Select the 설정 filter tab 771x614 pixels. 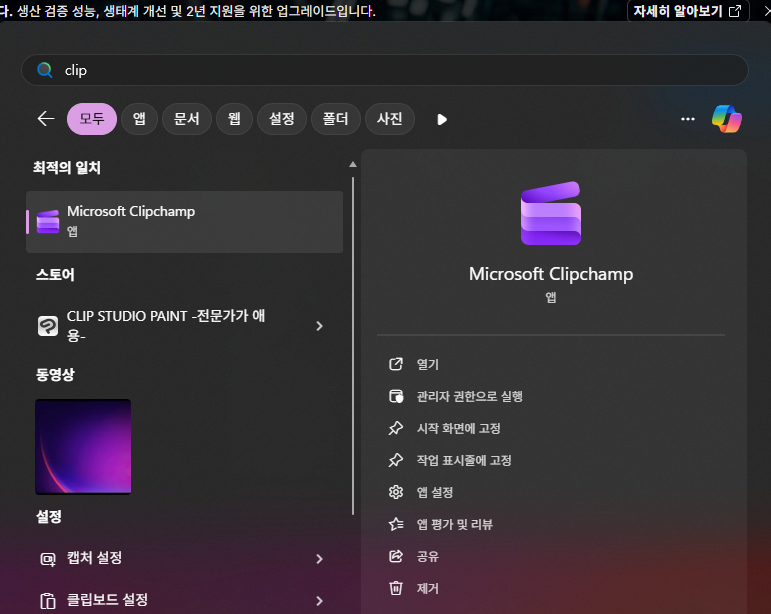(x=282, y=118)
